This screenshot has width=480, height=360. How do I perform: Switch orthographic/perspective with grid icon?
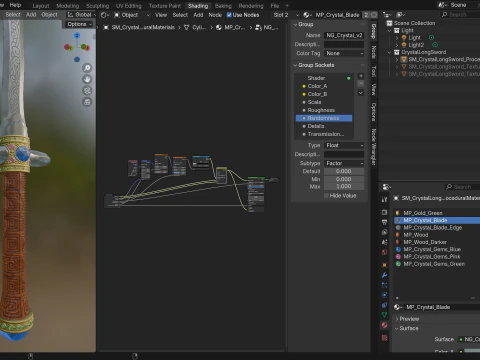pyautogui.click(x=87, y=102)
